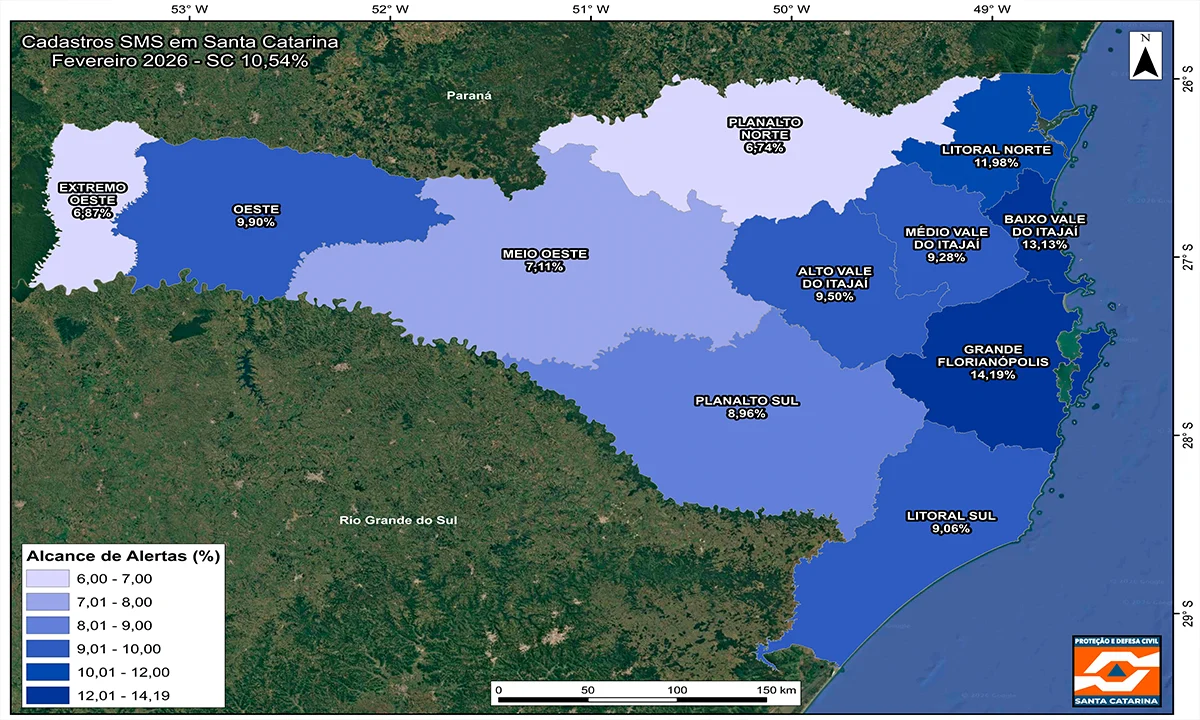Select the Meio Oeste region label
1200x720 pixels.
click(544, 260)
